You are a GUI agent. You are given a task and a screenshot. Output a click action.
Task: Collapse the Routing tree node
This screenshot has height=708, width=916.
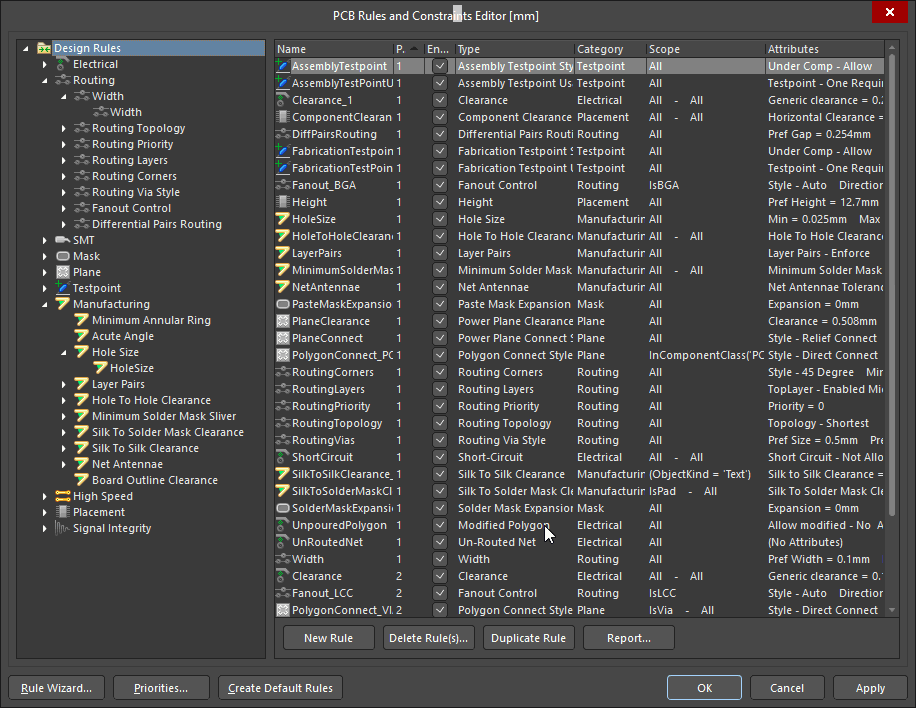pos(44,81)
